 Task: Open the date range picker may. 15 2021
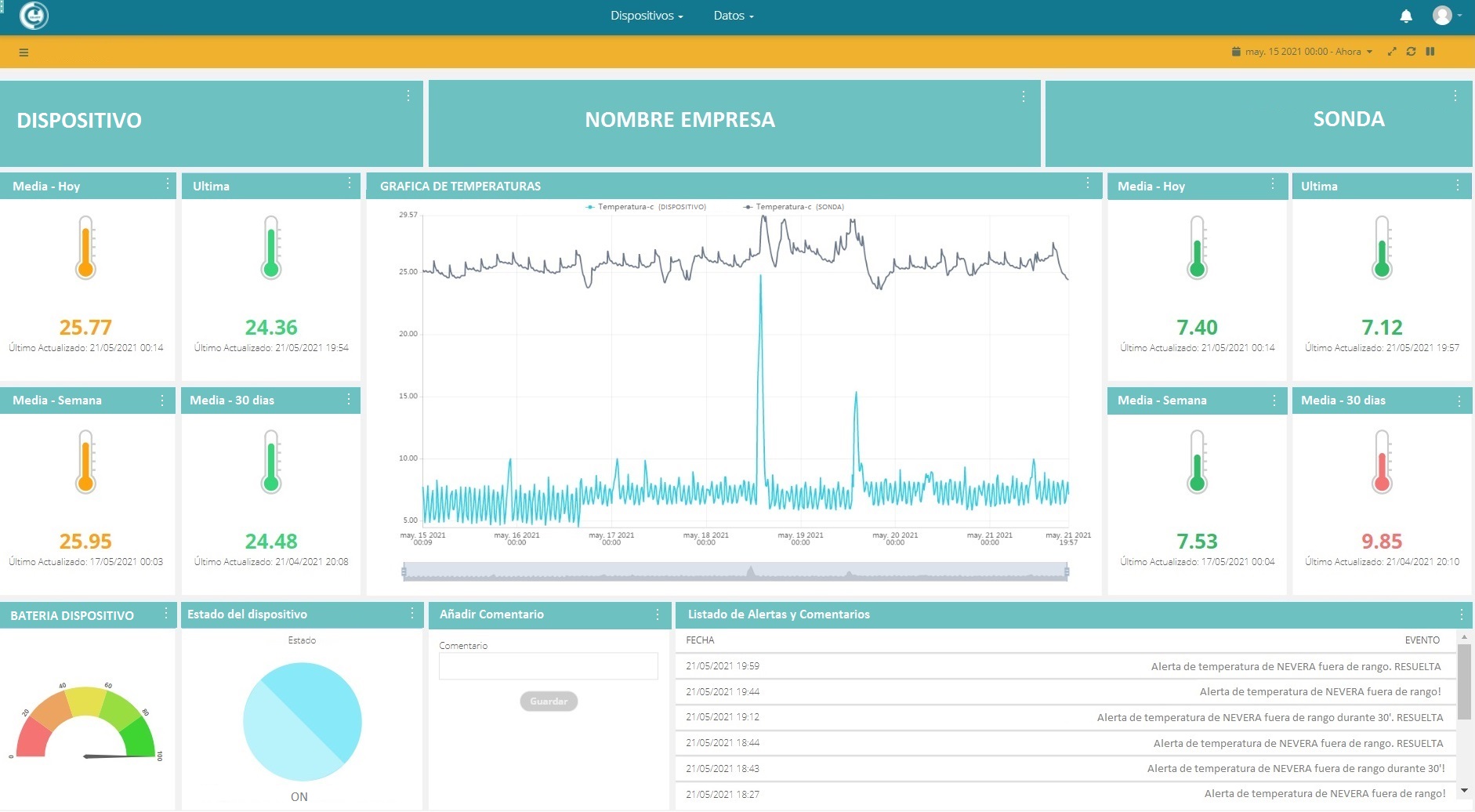pos(1302,52)
